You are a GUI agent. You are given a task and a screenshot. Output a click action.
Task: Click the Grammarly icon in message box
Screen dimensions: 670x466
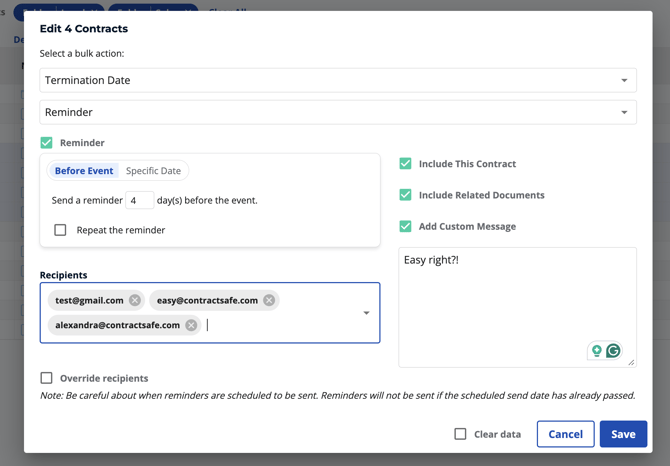[613, 351]
